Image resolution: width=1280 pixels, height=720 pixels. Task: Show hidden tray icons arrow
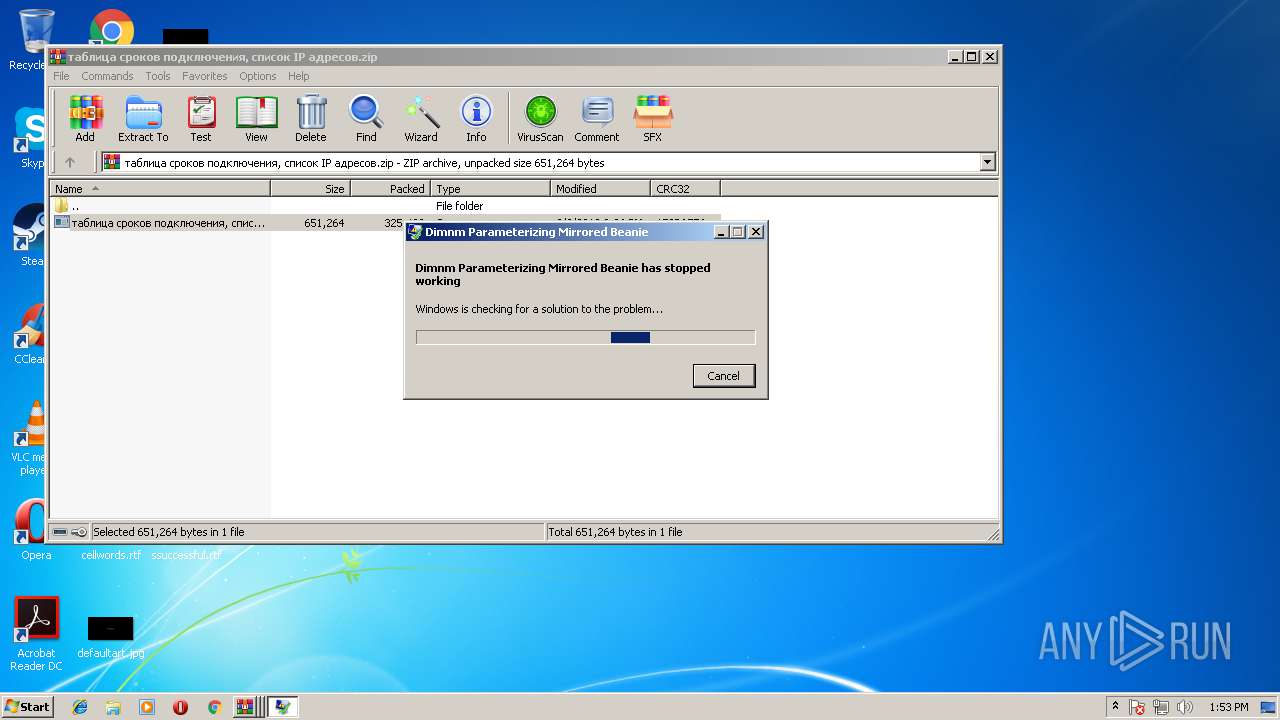(x=1115, y=707)
